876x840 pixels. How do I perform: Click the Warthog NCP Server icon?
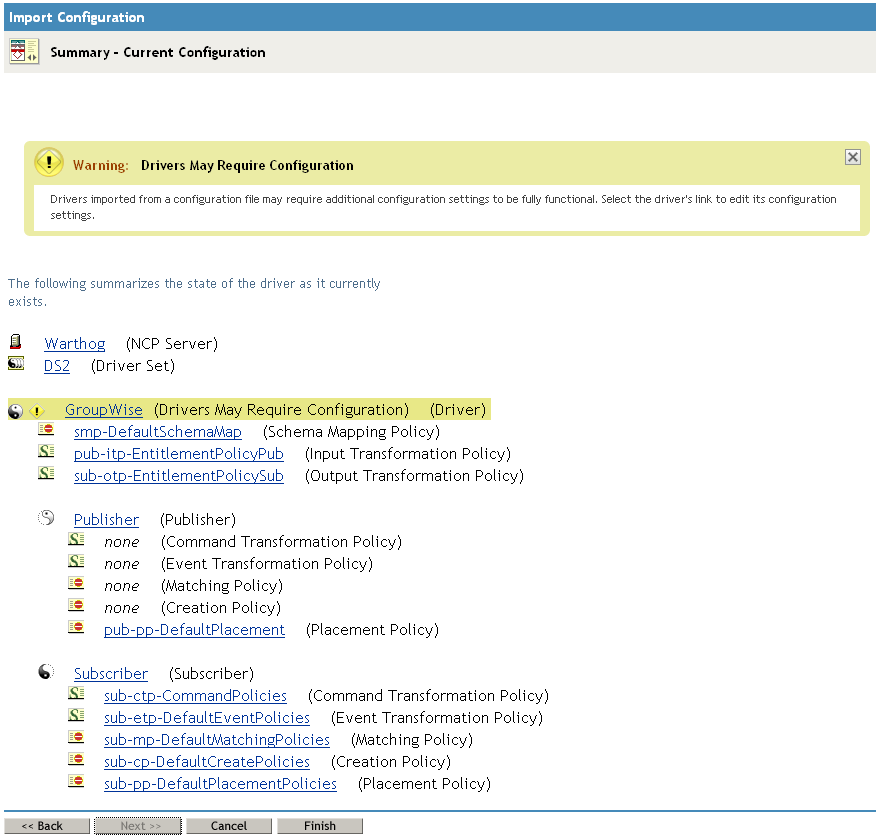(x=16, y=341)
